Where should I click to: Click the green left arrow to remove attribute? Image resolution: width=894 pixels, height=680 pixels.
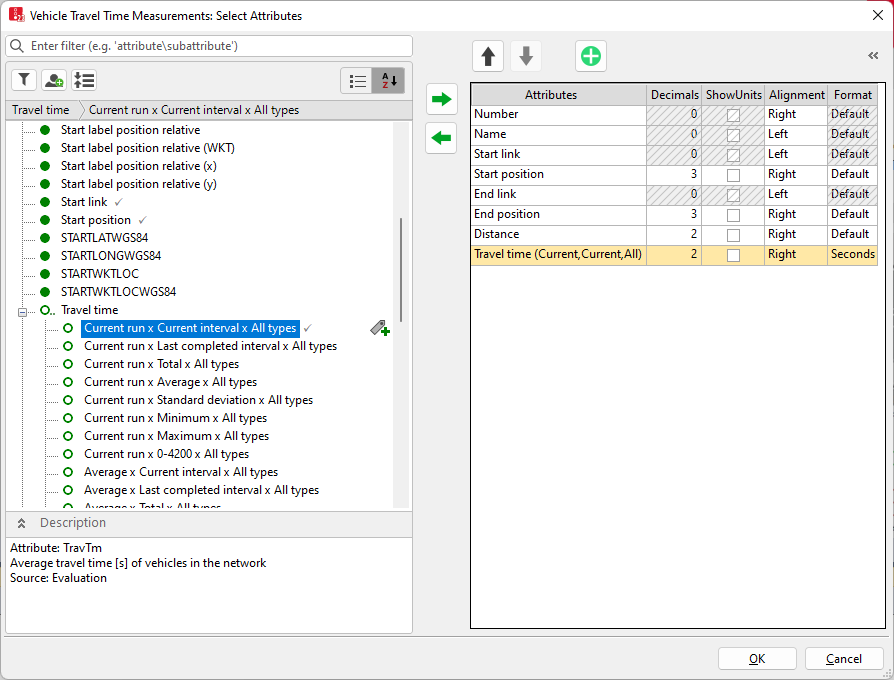click(441, 138)
